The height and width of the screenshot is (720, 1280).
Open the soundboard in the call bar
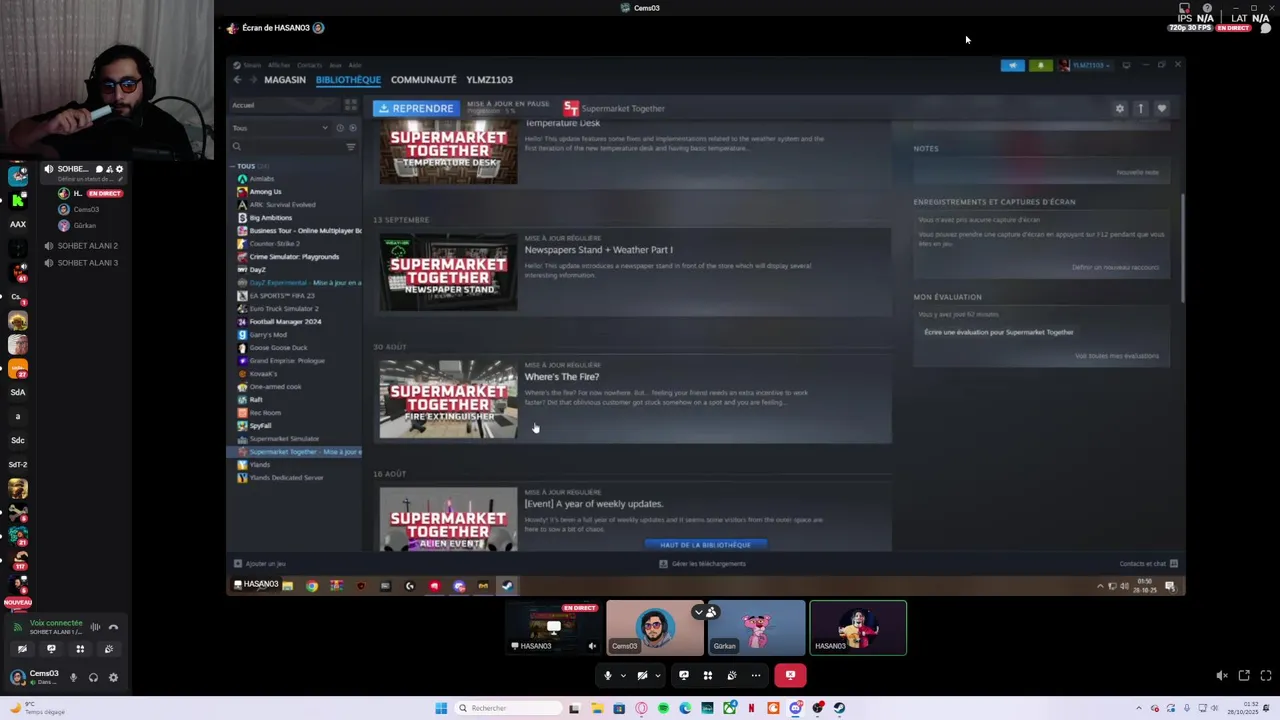732,675
